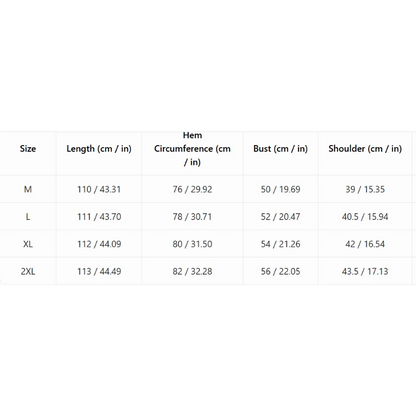Click the Shoulder (cm / in) header
The width and height of the screenshot is (416, 416).
[x=365, y=149]
